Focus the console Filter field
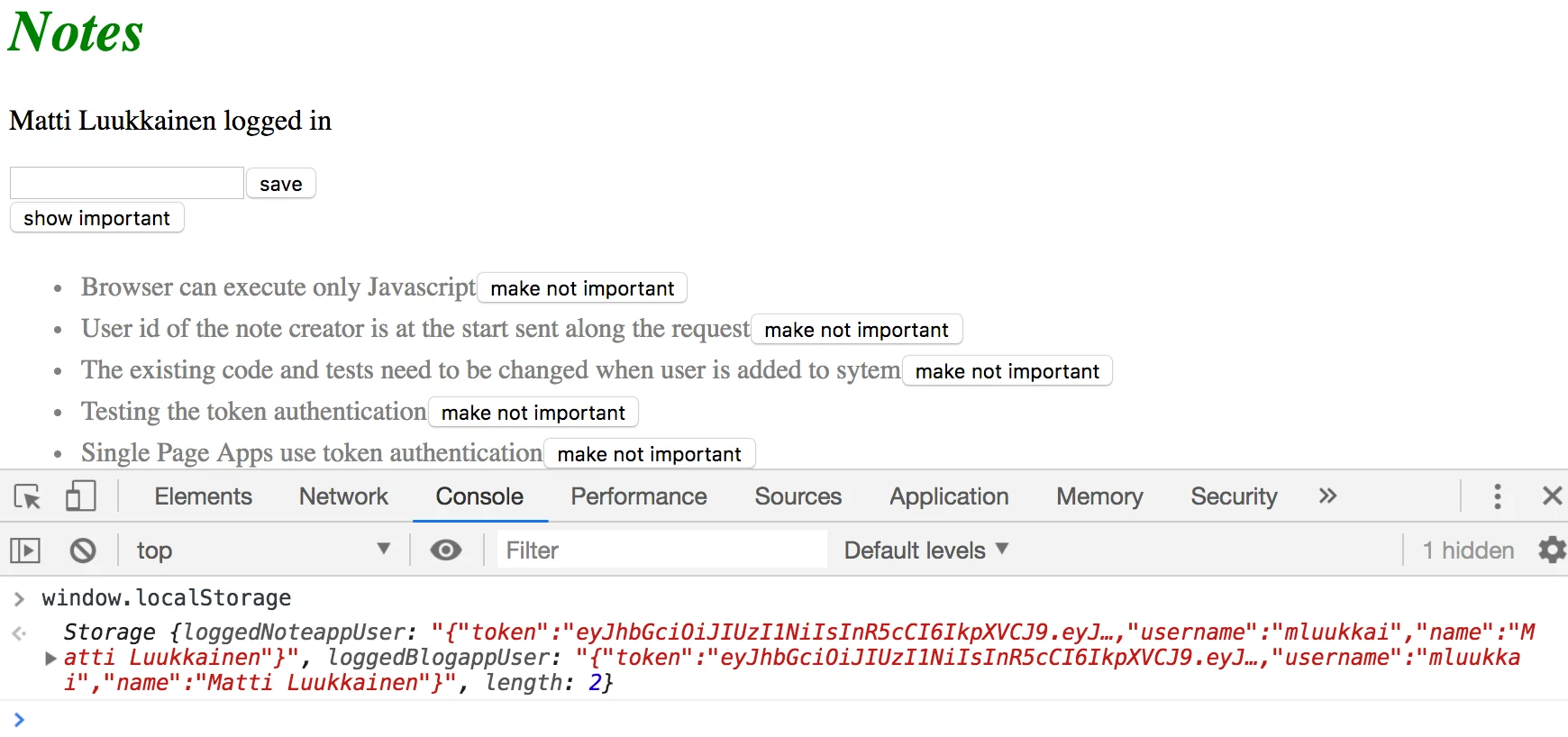 coord(662,550)
